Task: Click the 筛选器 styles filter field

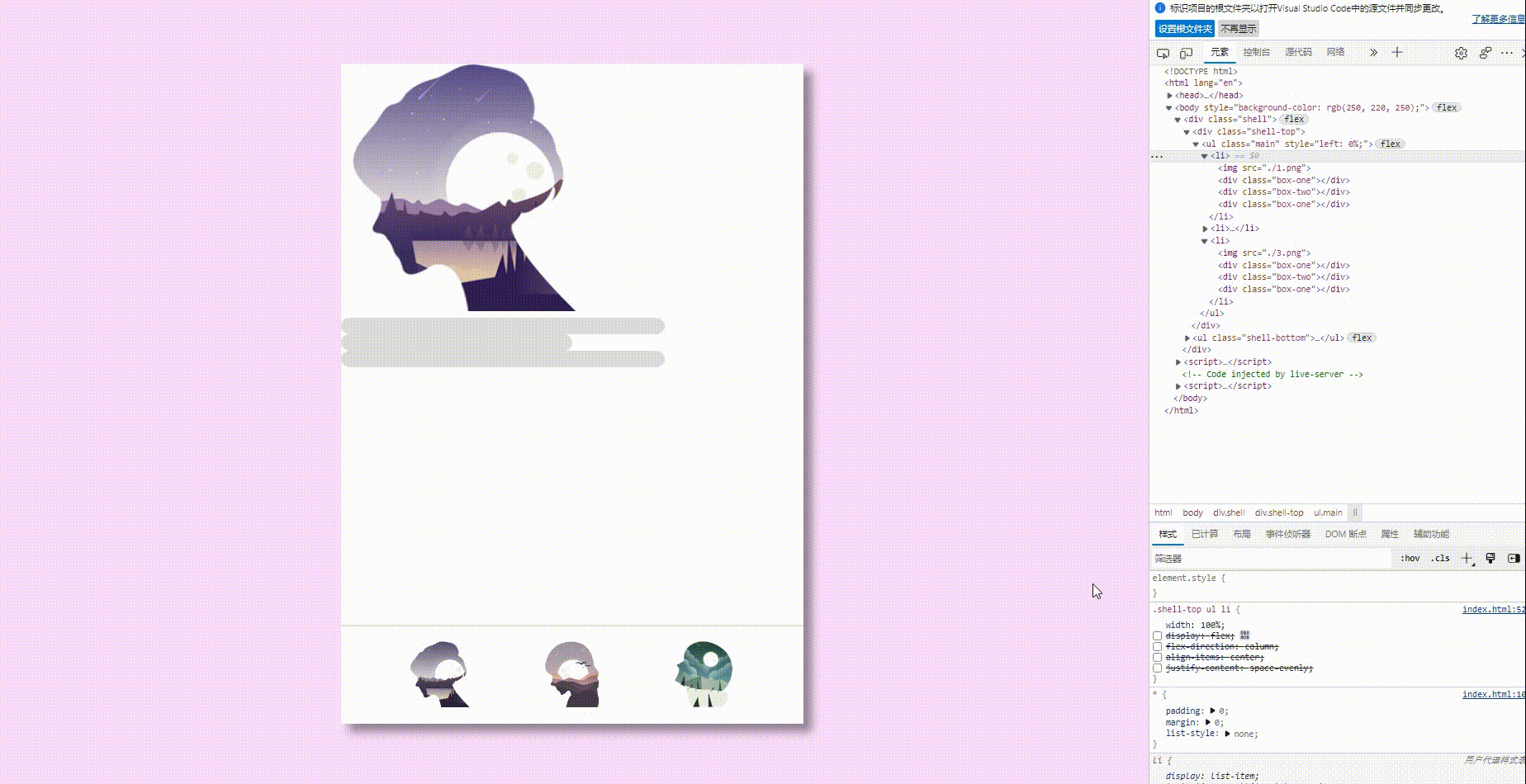Action: pyautogui.click(x=1271, y=559)
